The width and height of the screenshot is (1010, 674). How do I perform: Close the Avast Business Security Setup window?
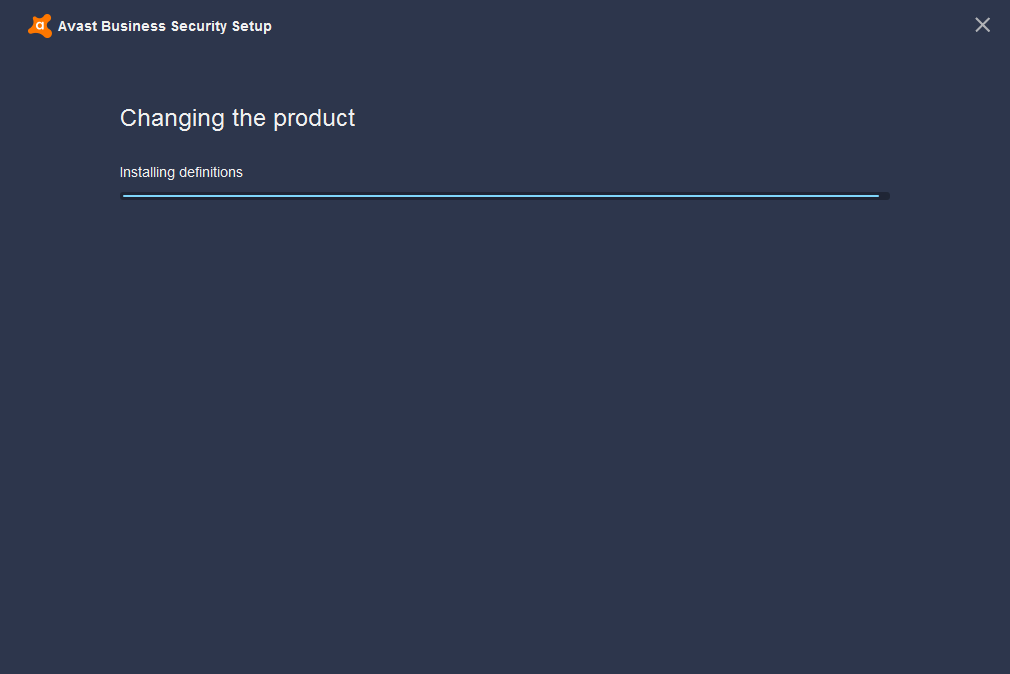tap(982, 25)
